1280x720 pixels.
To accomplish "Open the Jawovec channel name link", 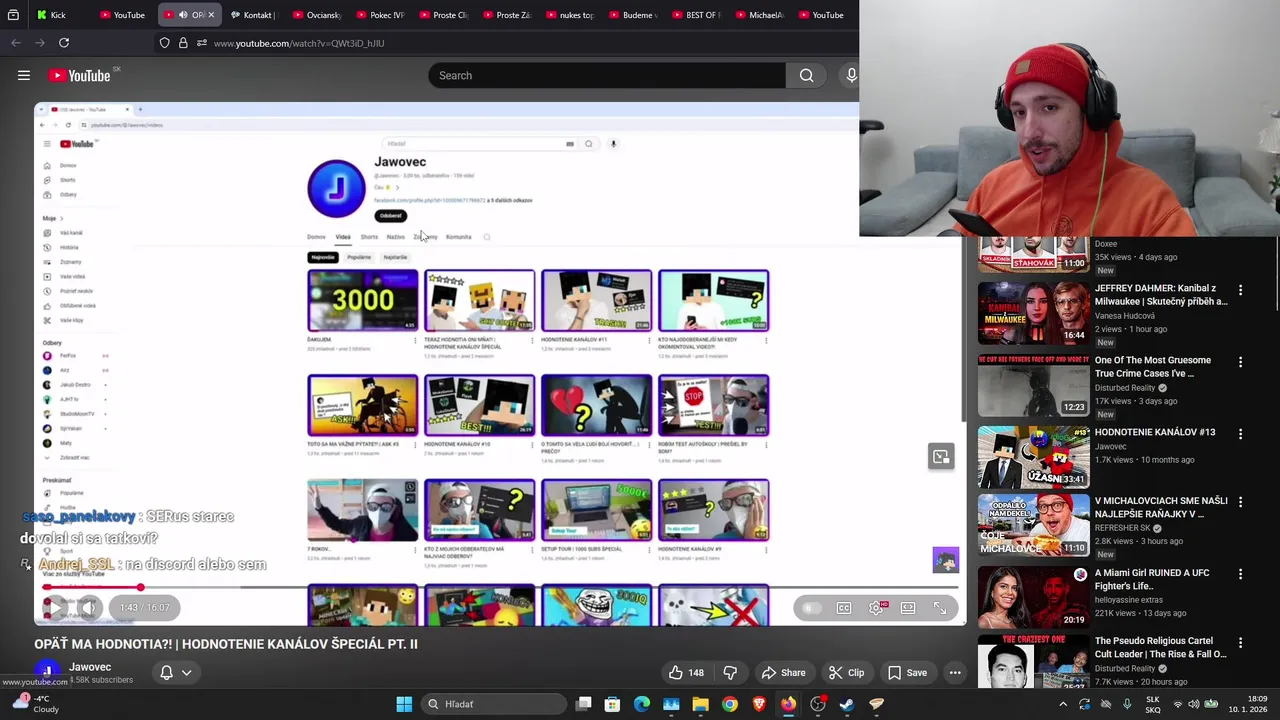I will [90, 667].
